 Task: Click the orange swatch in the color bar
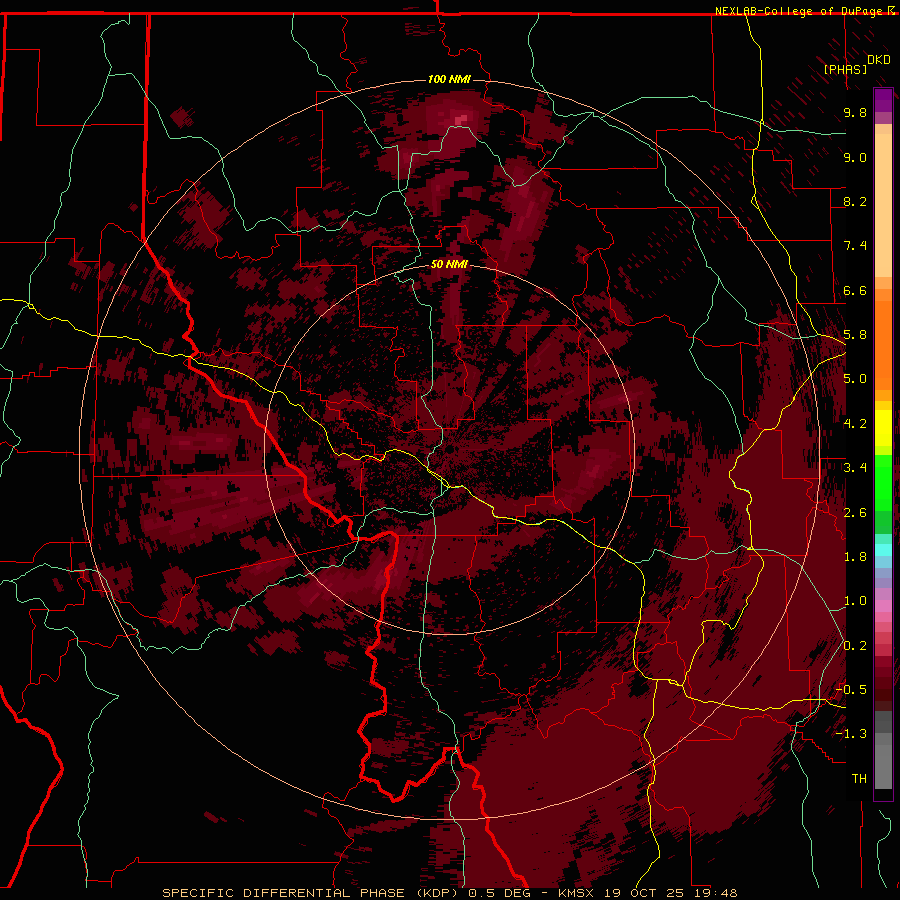click(883, 344)
